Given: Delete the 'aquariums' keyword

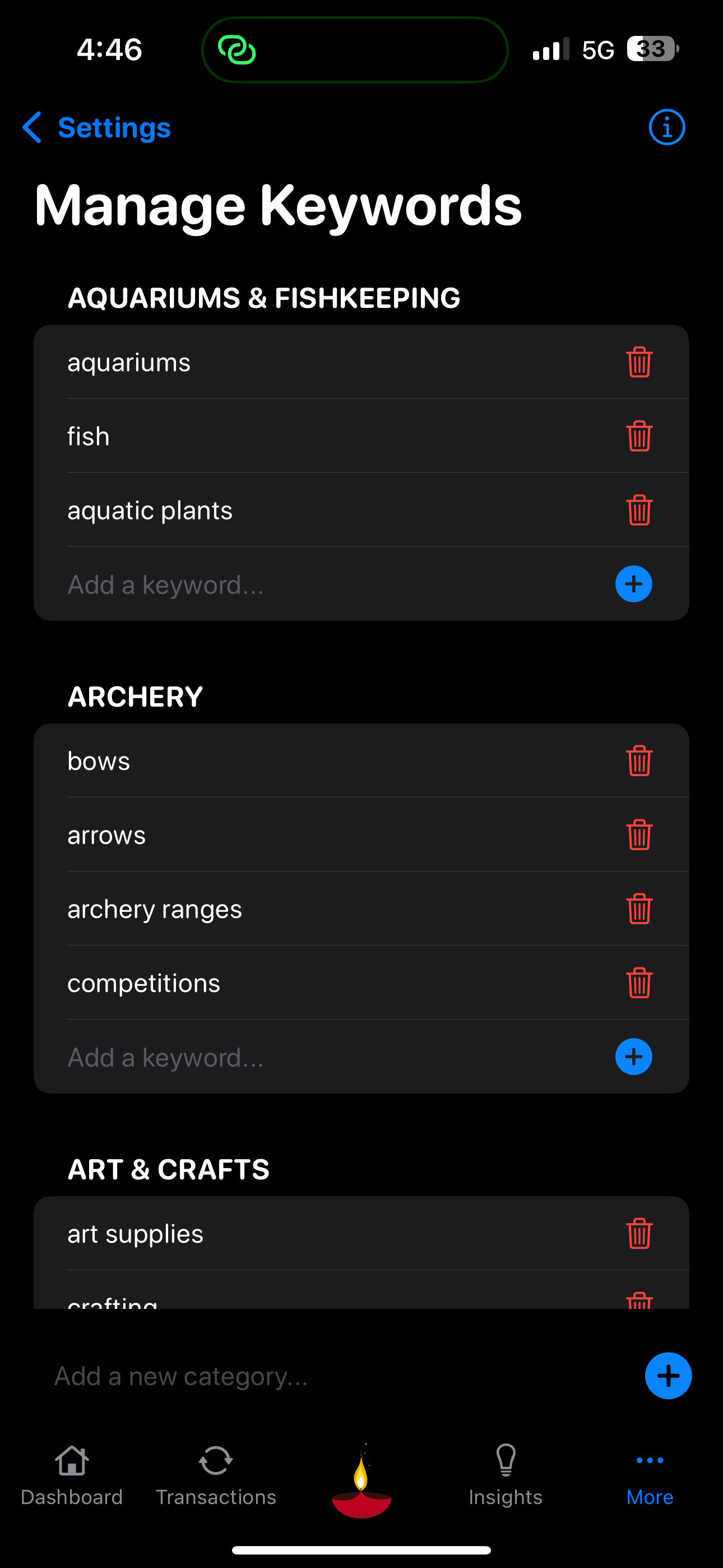Looking at the screenshot, I should tap(639, 362).
